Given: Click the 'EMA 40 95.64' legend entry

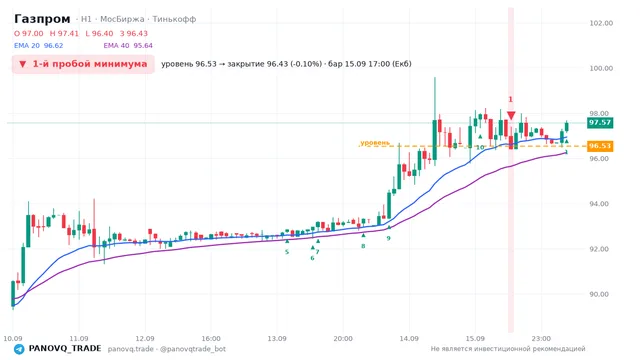Looking at the screenshot, I should click(x=128, y=46).
